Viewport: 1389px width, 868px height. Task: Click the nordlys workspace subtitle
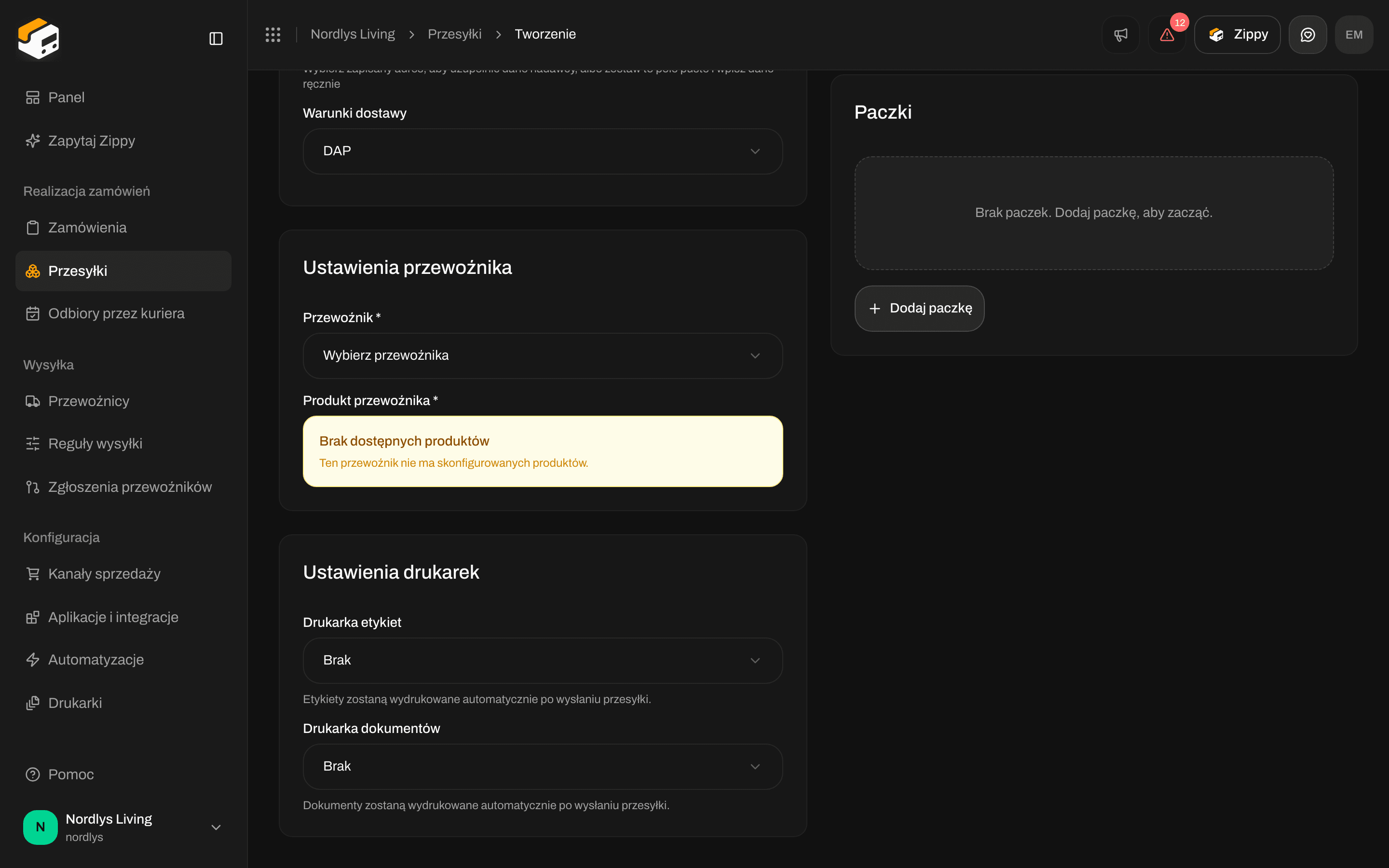tap(84, 837)
